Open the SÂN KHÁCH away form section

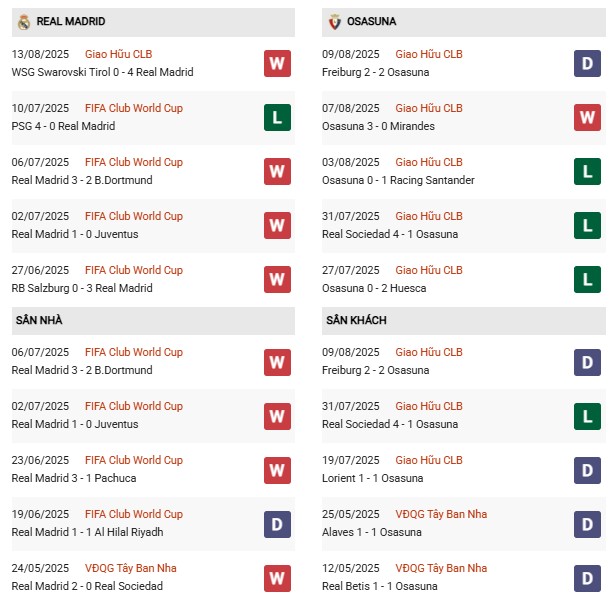(x=355, y=320)
